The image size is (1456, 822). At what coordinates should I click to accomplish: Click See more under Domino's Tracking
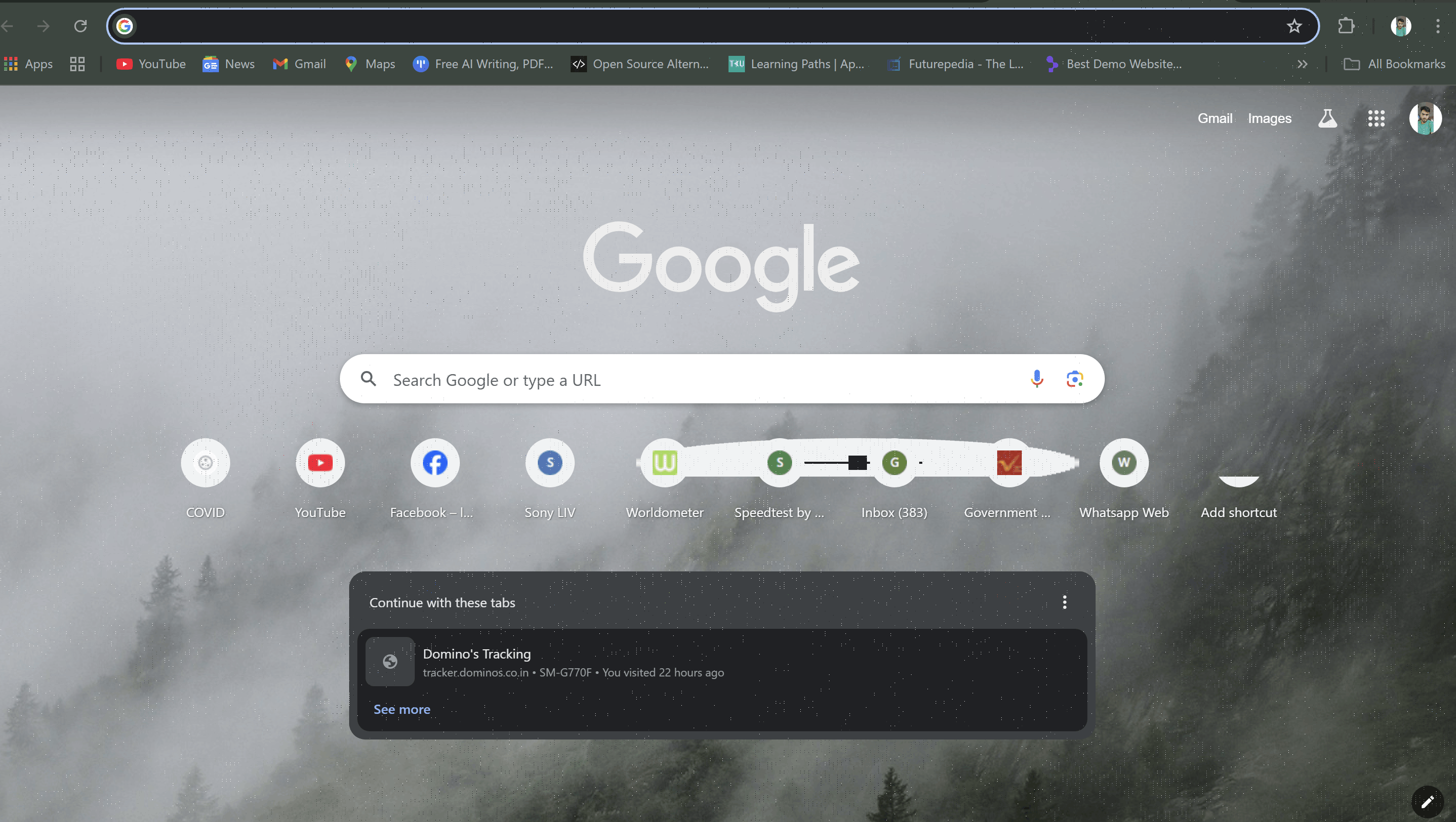[x=401, y=709]
